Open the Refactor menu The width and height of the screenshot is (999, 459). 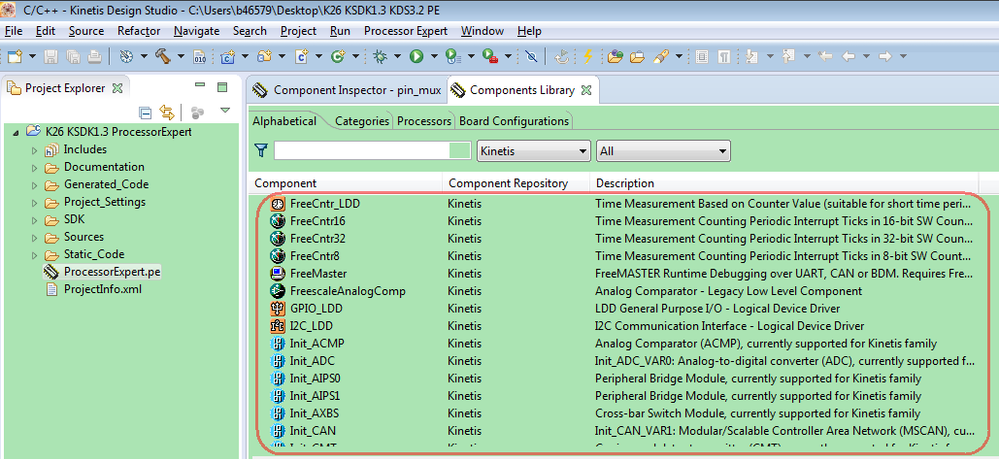coord(139,31)
